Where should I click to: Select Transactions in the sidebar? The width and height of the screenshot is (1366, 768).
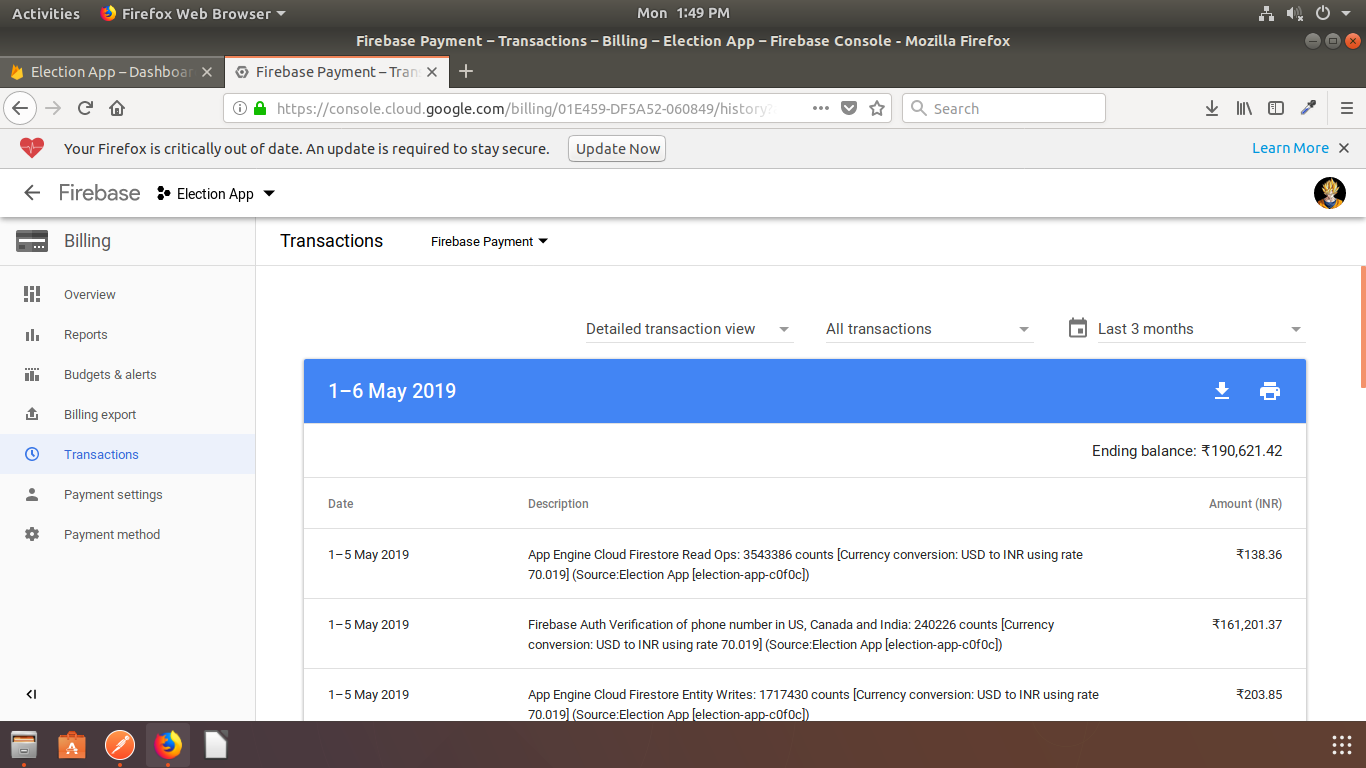[127, 454]
